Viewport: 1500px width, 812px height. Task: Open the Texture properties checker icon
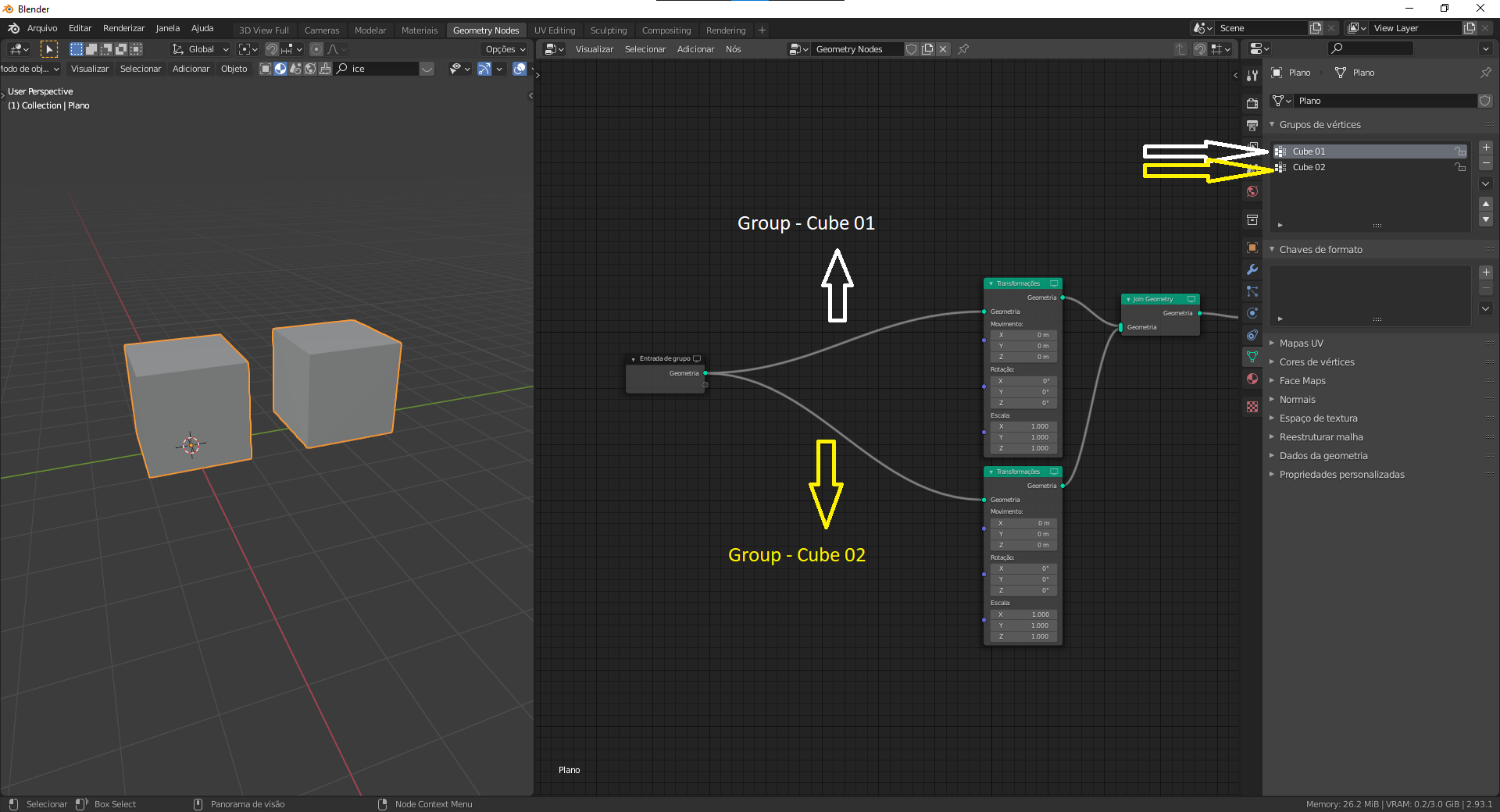[x=1252, y=407]
